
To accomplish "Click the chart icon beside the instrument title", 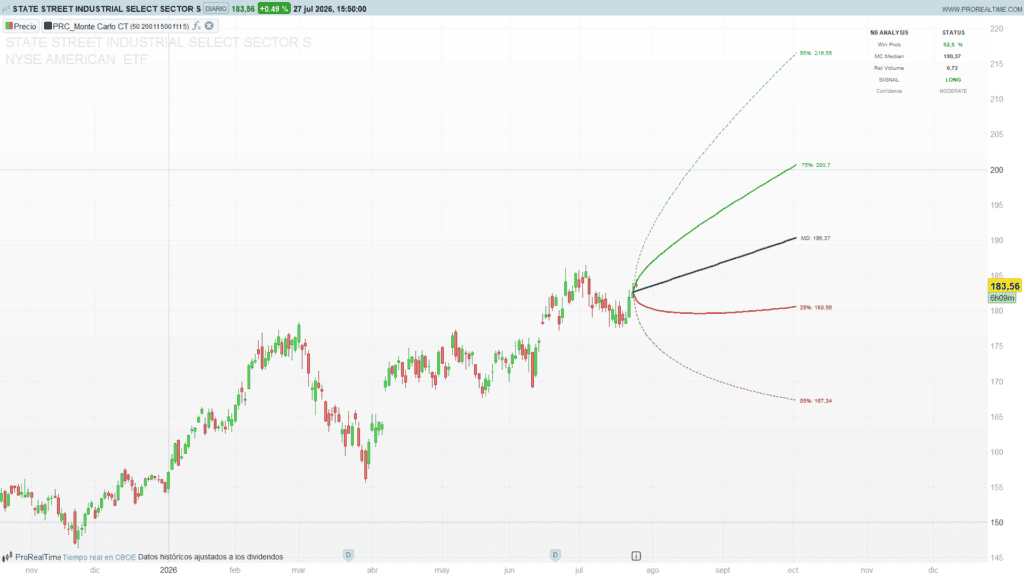I will pos(6,9).
